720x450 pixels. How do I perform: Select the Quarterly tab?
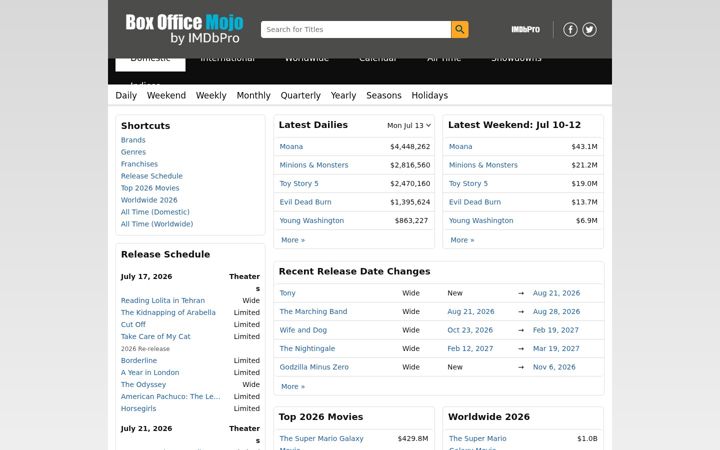pyautogui.click(x=300, y=96)
